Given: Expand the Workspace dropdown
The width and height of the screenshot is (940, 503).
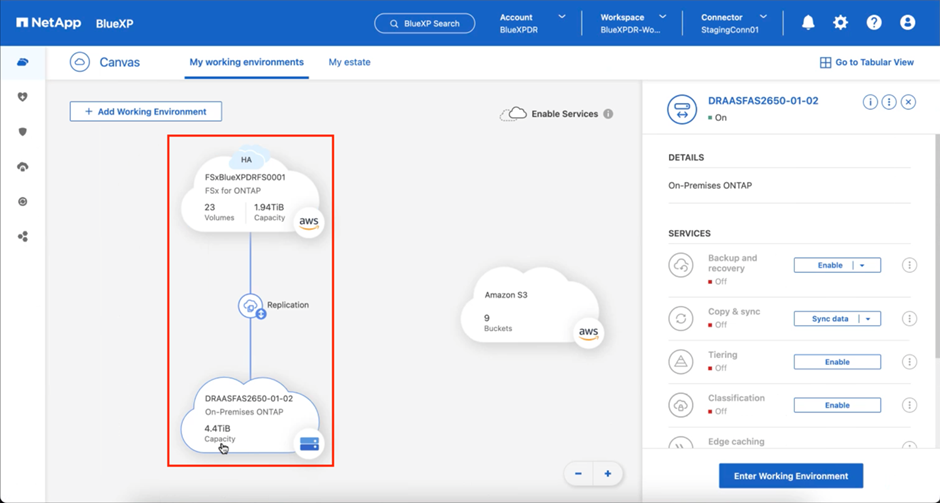Looking at the screenshot, I should pos(662,17).
